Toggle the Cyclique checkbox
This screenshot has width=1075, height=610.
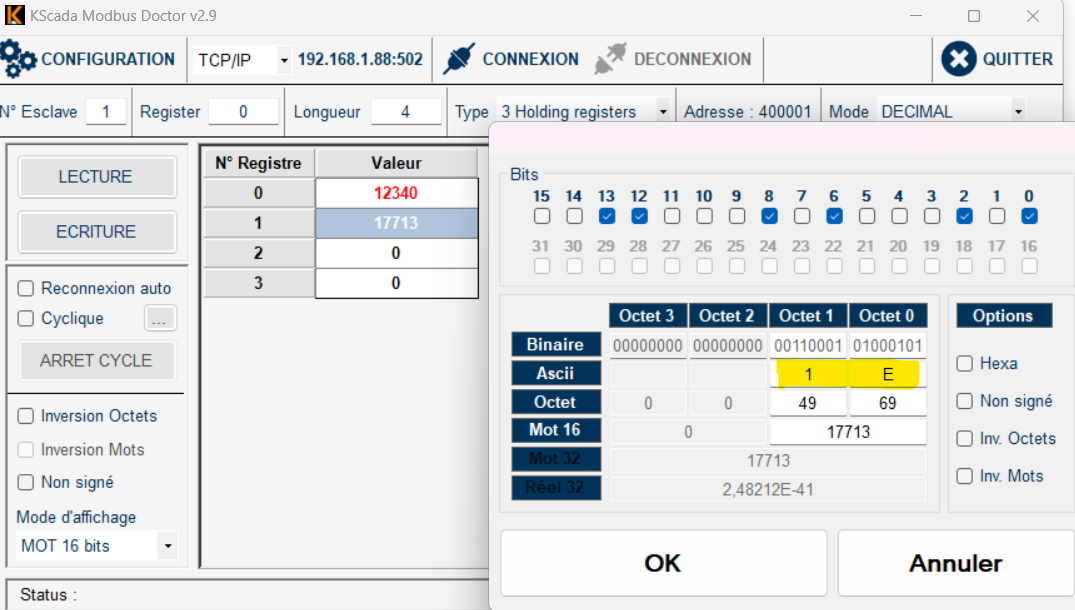[25, 319]
